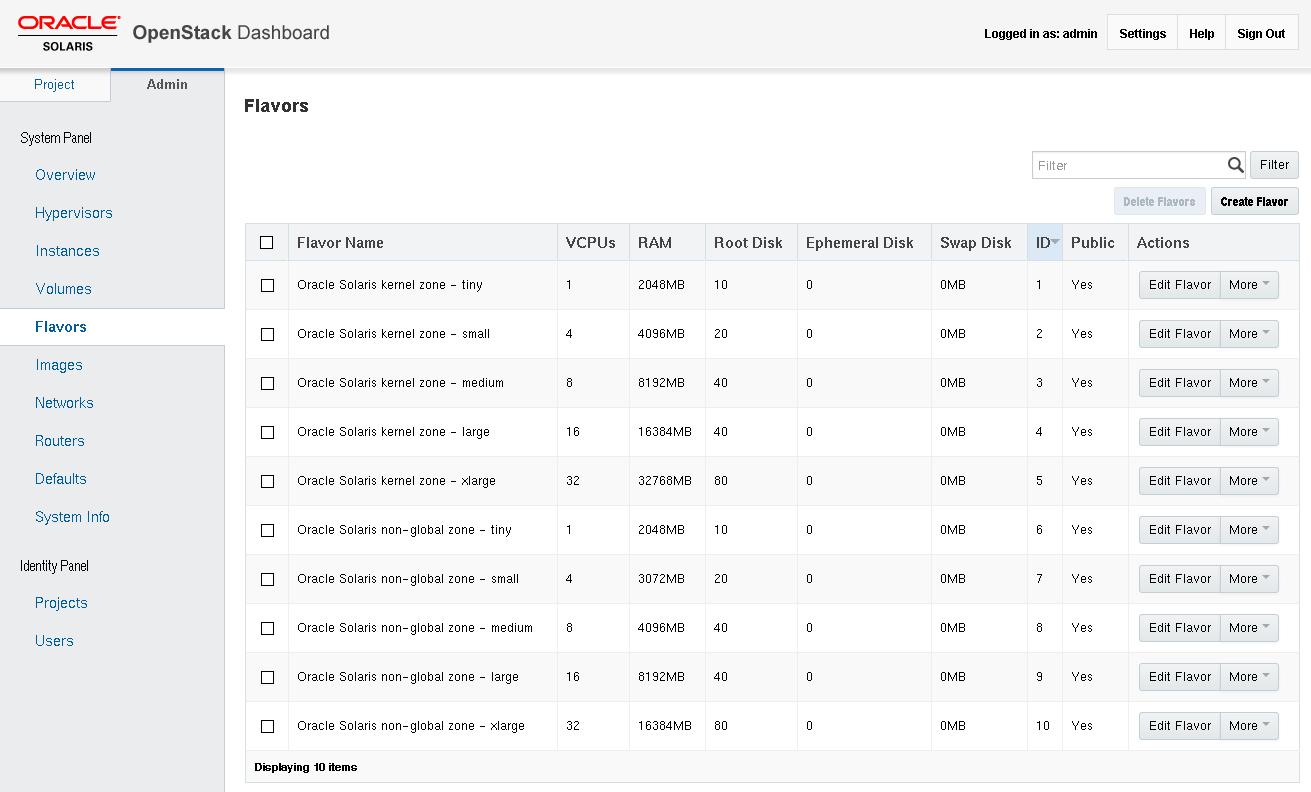
Task: Edit Flavor for kernel zone - large
Action: click(x=1180, y=432)
